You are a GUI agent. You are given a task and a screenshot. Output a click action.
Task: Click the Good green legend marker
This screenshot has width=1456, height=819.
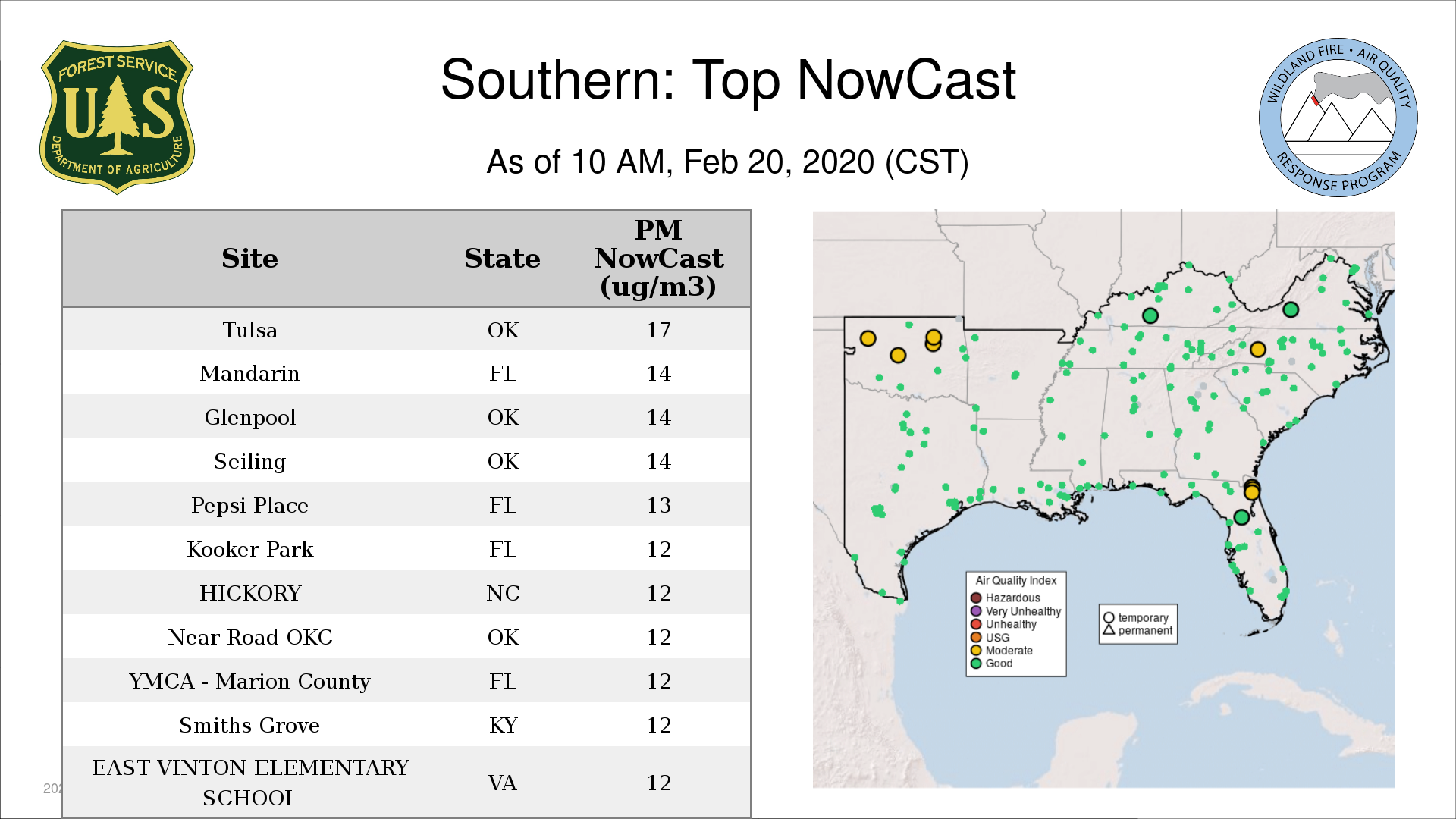point(976,664)
